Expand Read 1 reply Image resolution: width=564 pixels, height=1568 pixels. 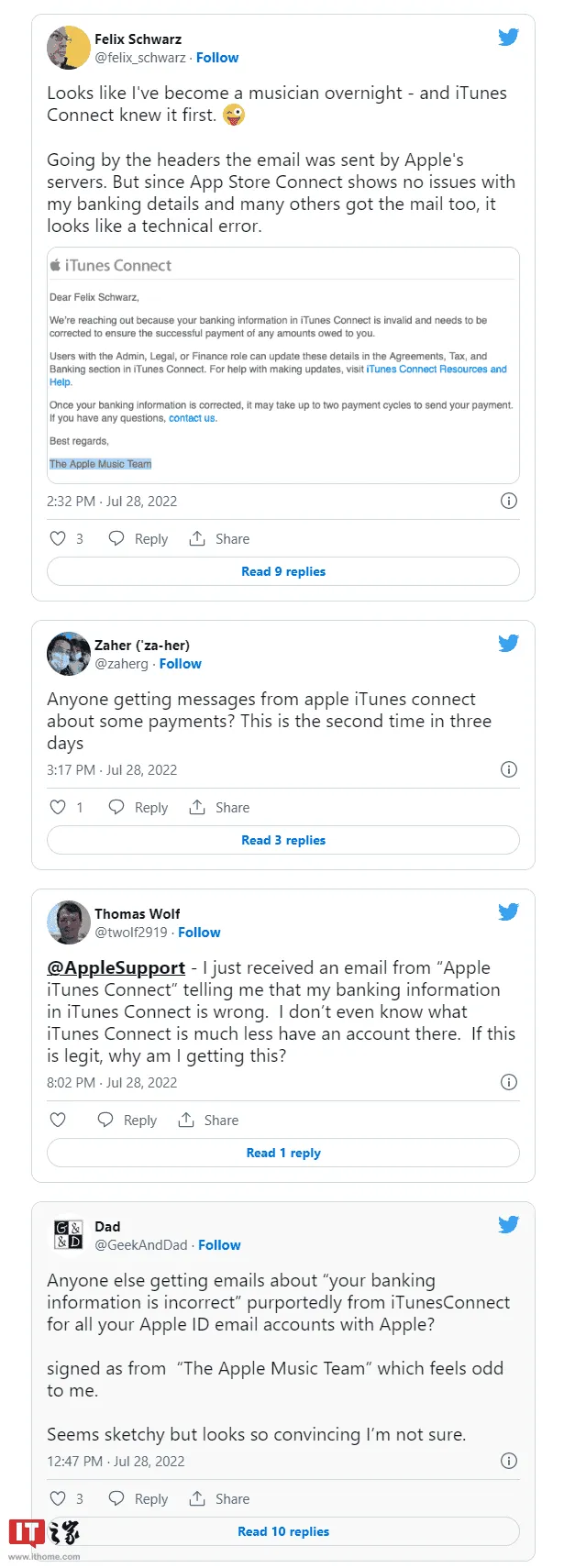282,1153
